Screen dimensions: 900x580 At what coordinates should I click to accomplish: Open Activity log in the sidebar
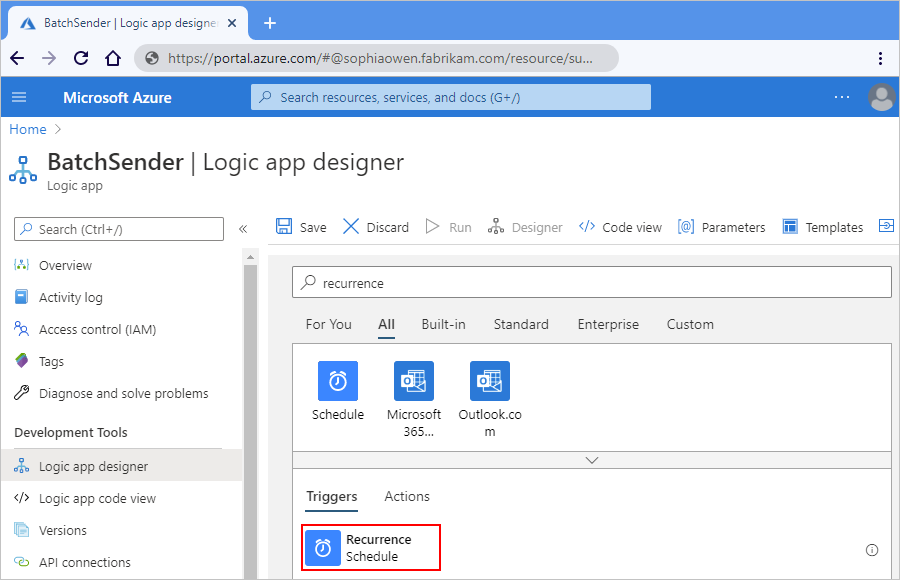coord(71,297)
